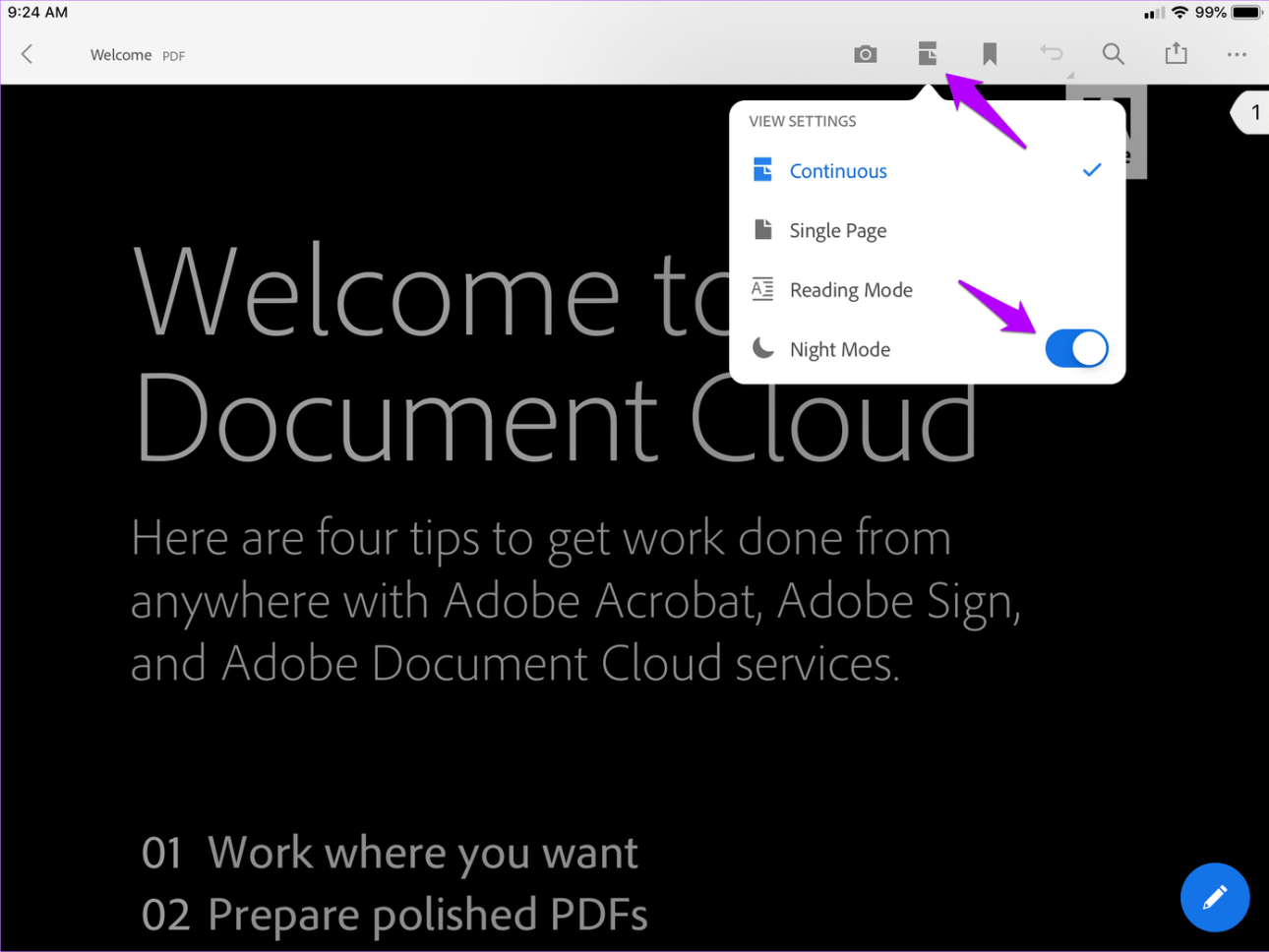The image size is (1269, 952).
Task: Tap the battery indicator in status bar
Action: pos(1246,13)
